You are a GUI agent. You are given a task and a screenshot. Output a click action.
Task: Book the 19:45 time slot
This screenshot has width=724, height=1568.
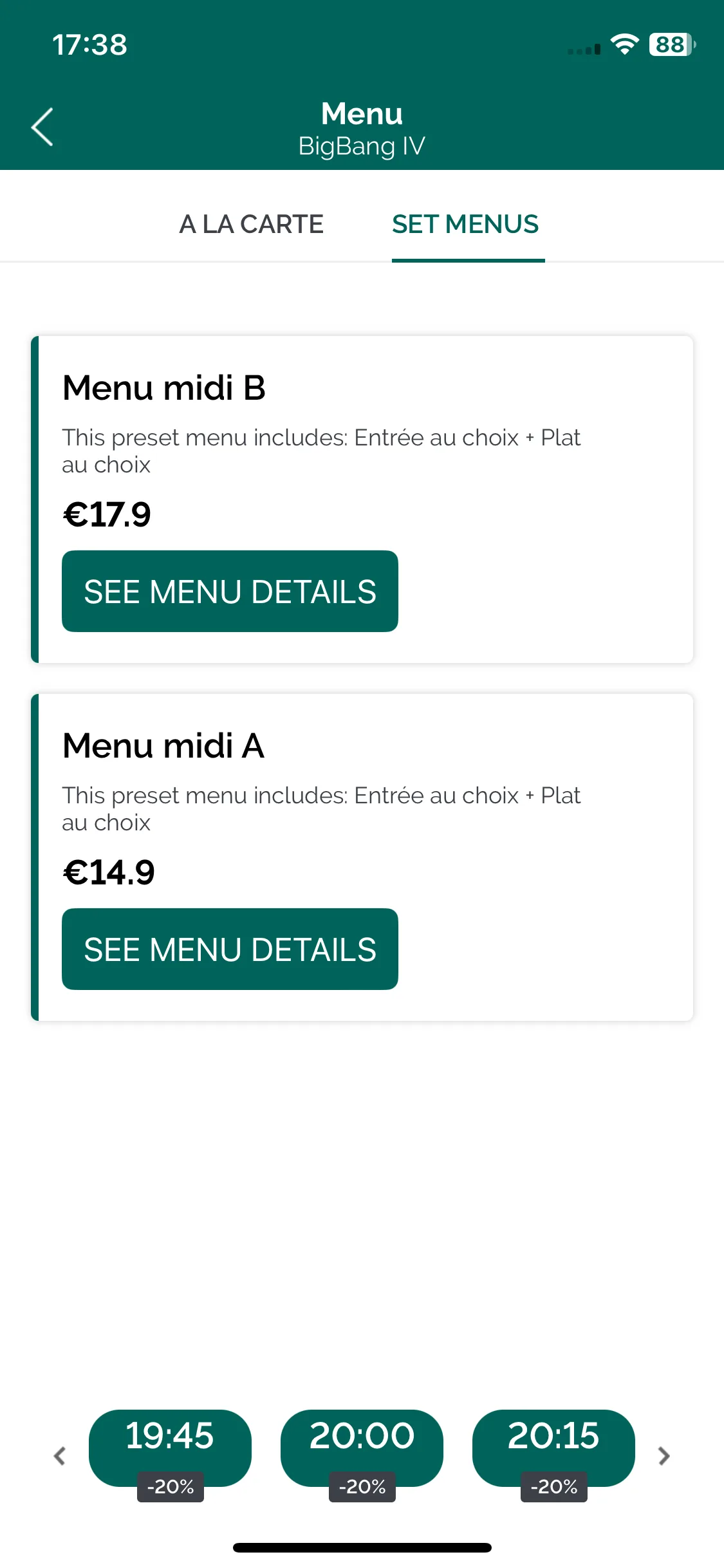(x=170, y=1447)
